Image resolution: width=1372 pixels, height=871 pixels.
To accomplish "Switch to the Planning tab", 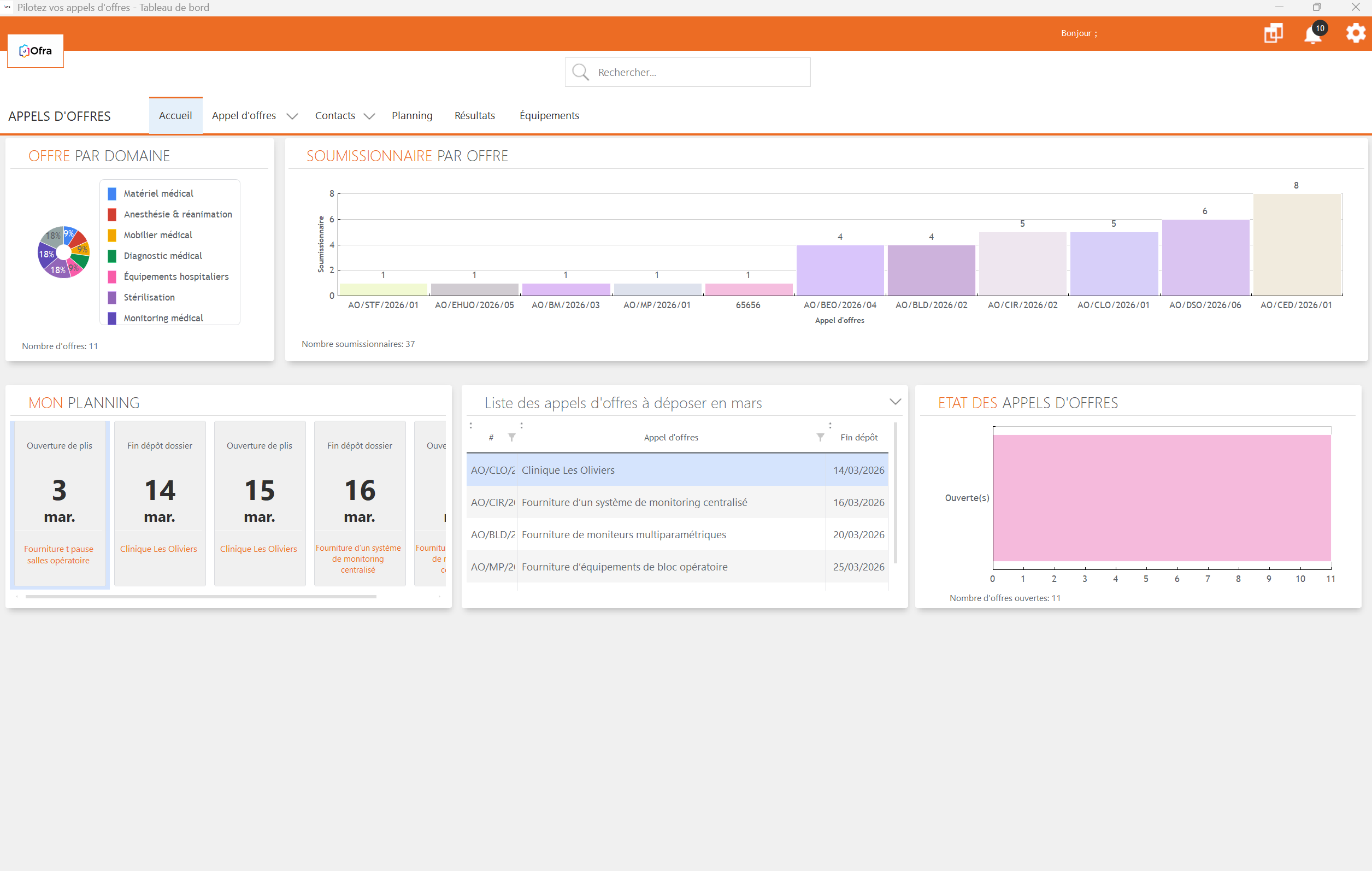I will coord(412,116).
